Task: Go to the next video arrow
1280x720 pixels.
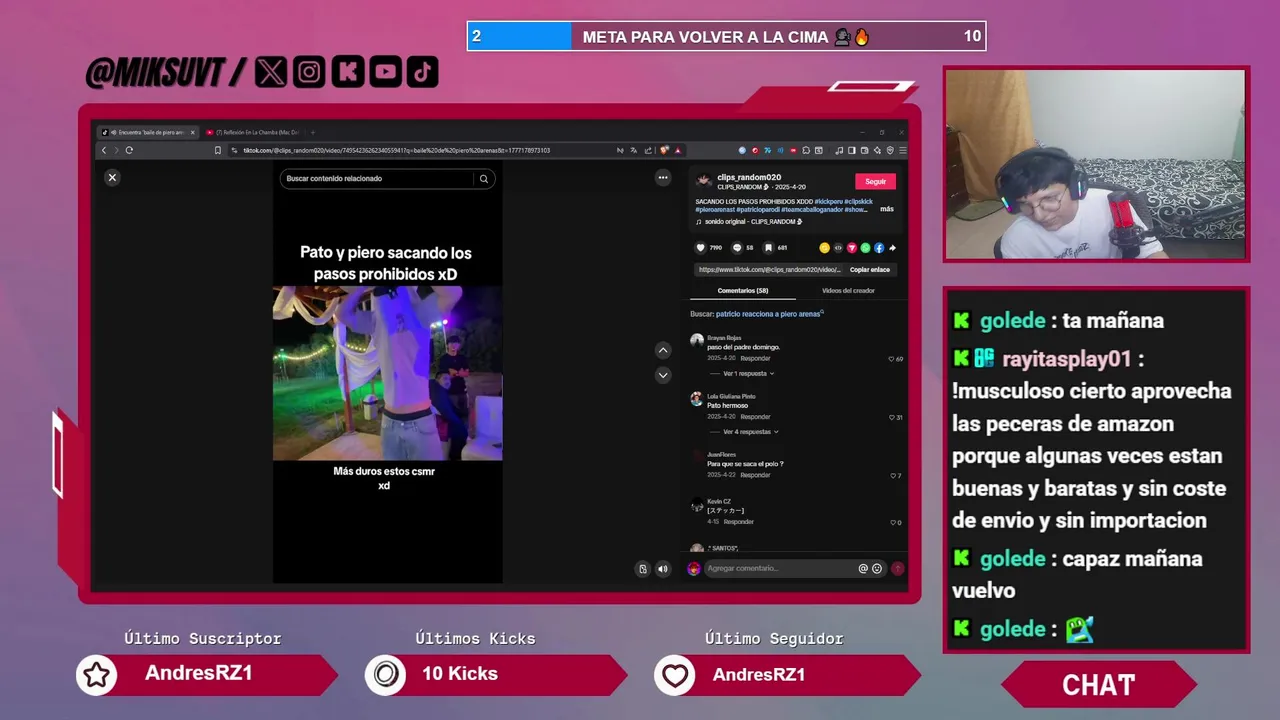Action: pyautogui.click(x=662, y=375)
